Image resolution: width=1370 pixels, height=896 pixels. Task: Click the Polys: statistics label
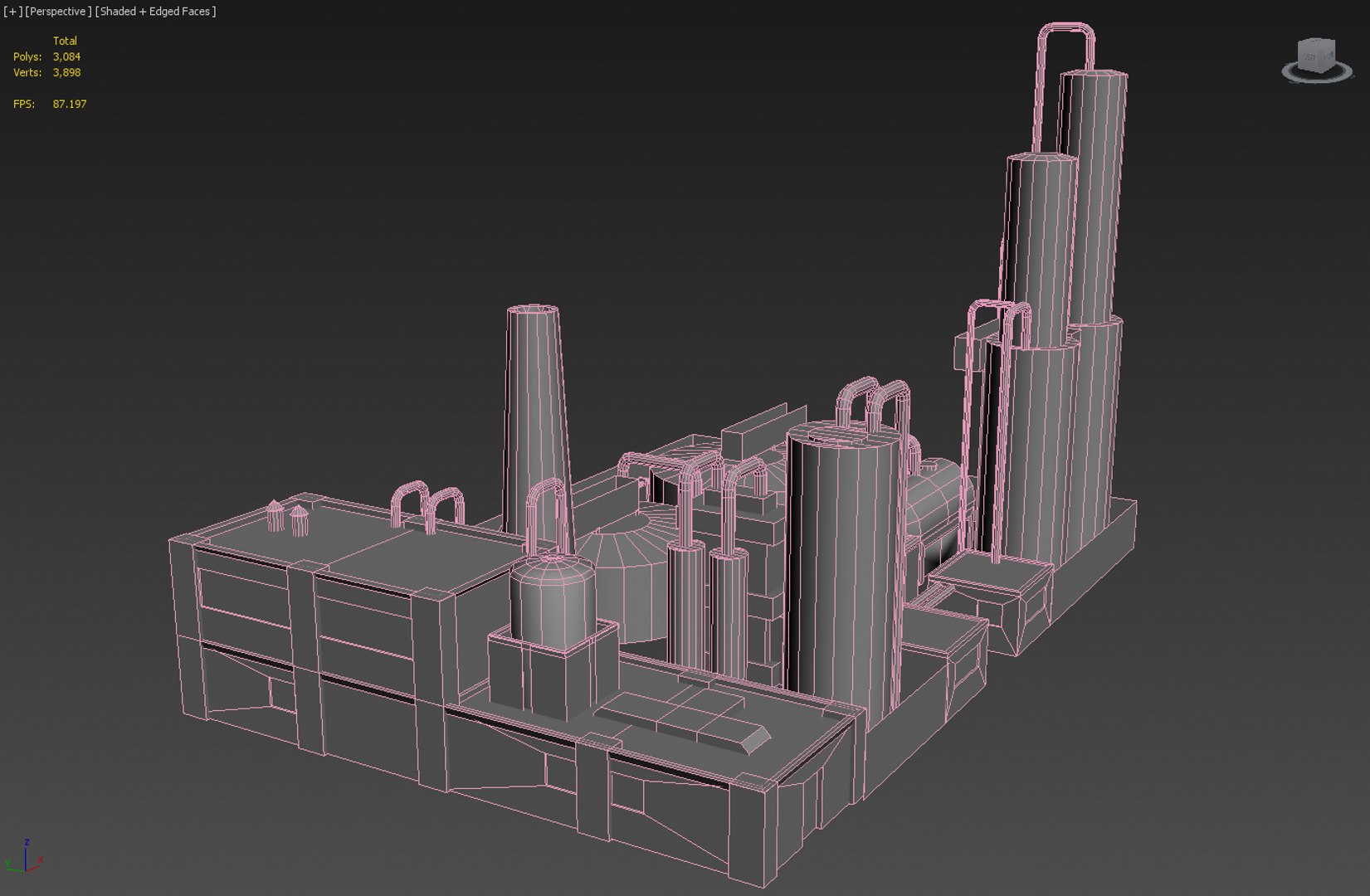[27, 56]
